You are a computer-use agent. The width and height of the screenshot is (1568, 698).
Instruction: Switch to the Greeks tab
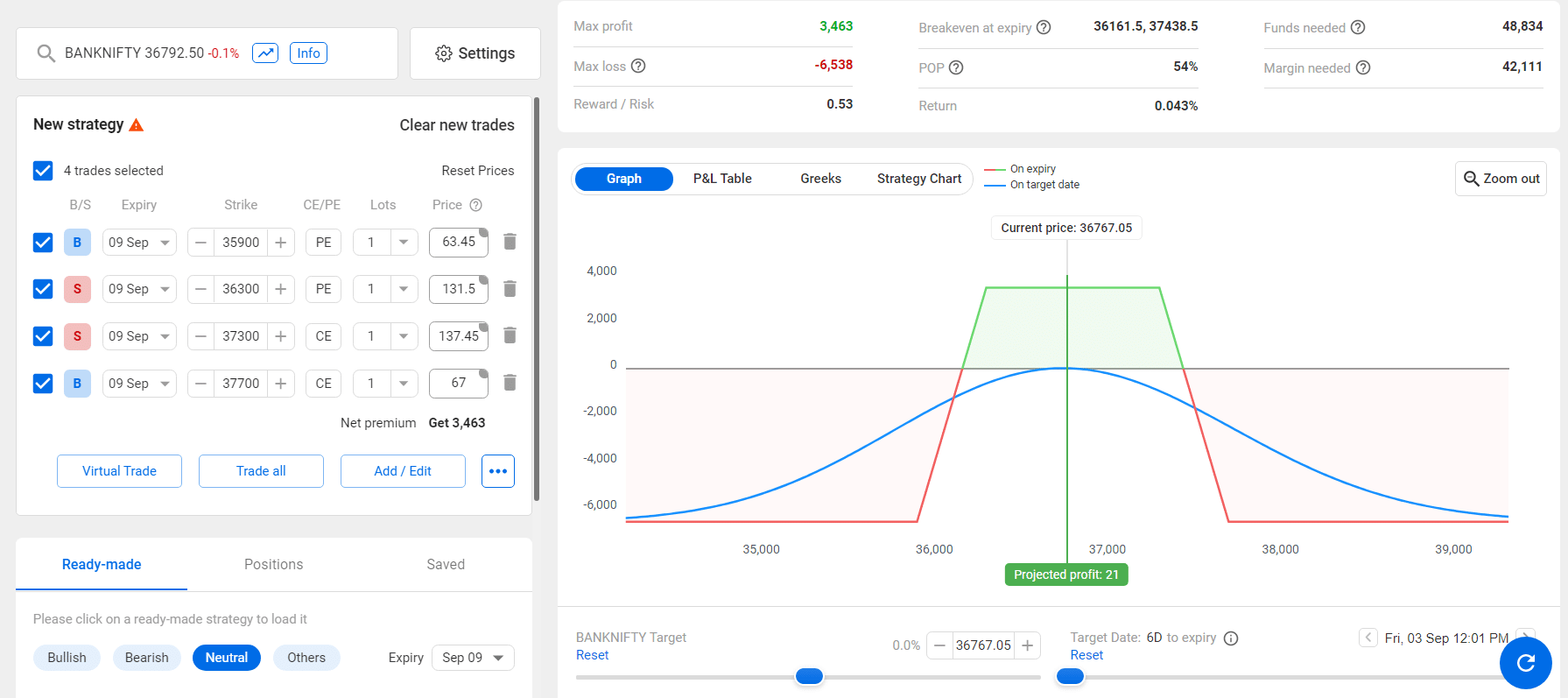(820, 179)
